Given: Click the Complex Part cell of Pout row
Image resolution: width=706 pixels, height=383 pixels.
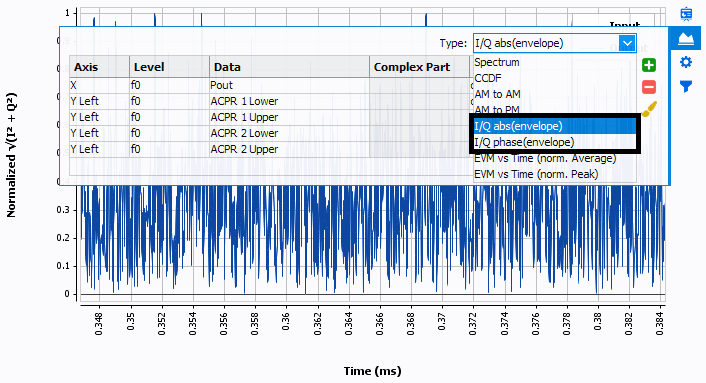Looking at the screenshot, I should point(420,86).
